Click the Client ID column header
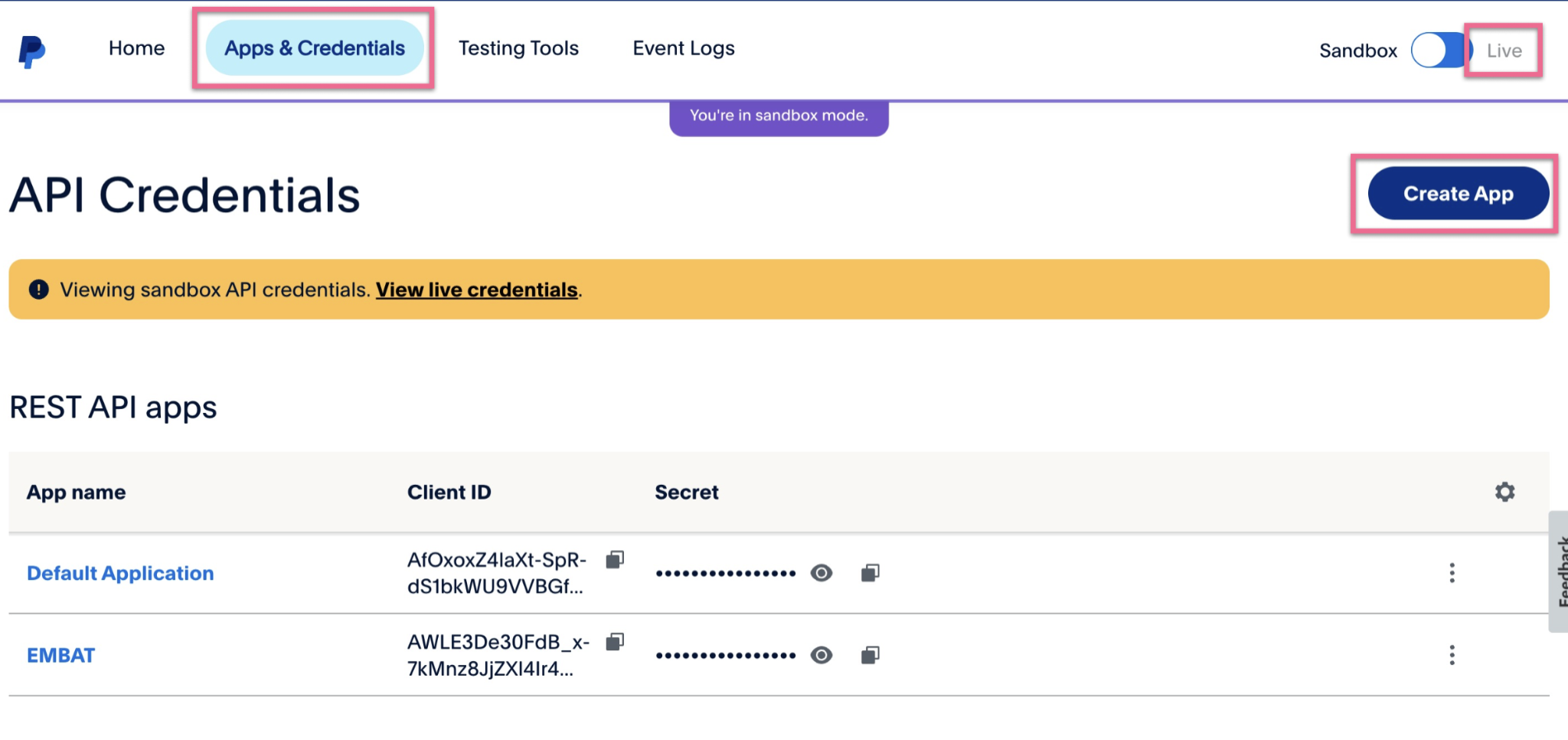Viewport: 1568px width, 740px height. pyautogui.click(x=449, y=492)
